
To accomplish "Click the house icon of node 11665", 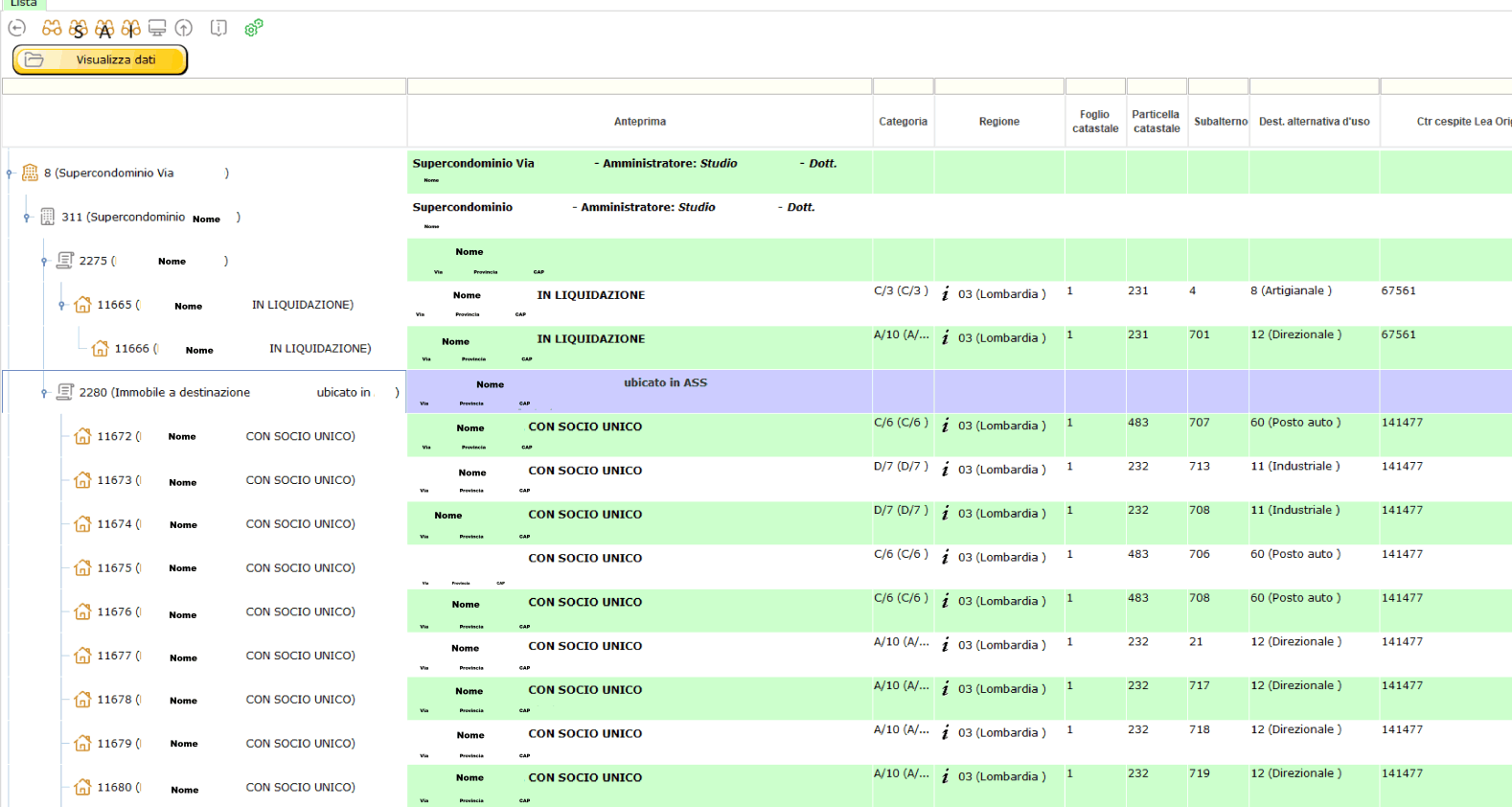I will tap(83, 305).
